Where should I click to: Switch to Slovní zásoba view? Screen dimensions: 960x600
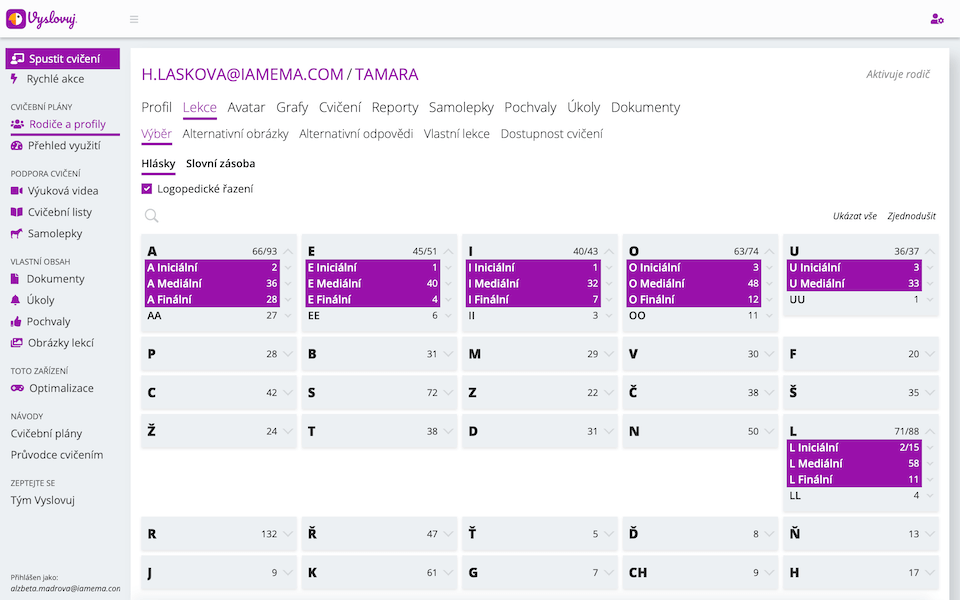220,163
